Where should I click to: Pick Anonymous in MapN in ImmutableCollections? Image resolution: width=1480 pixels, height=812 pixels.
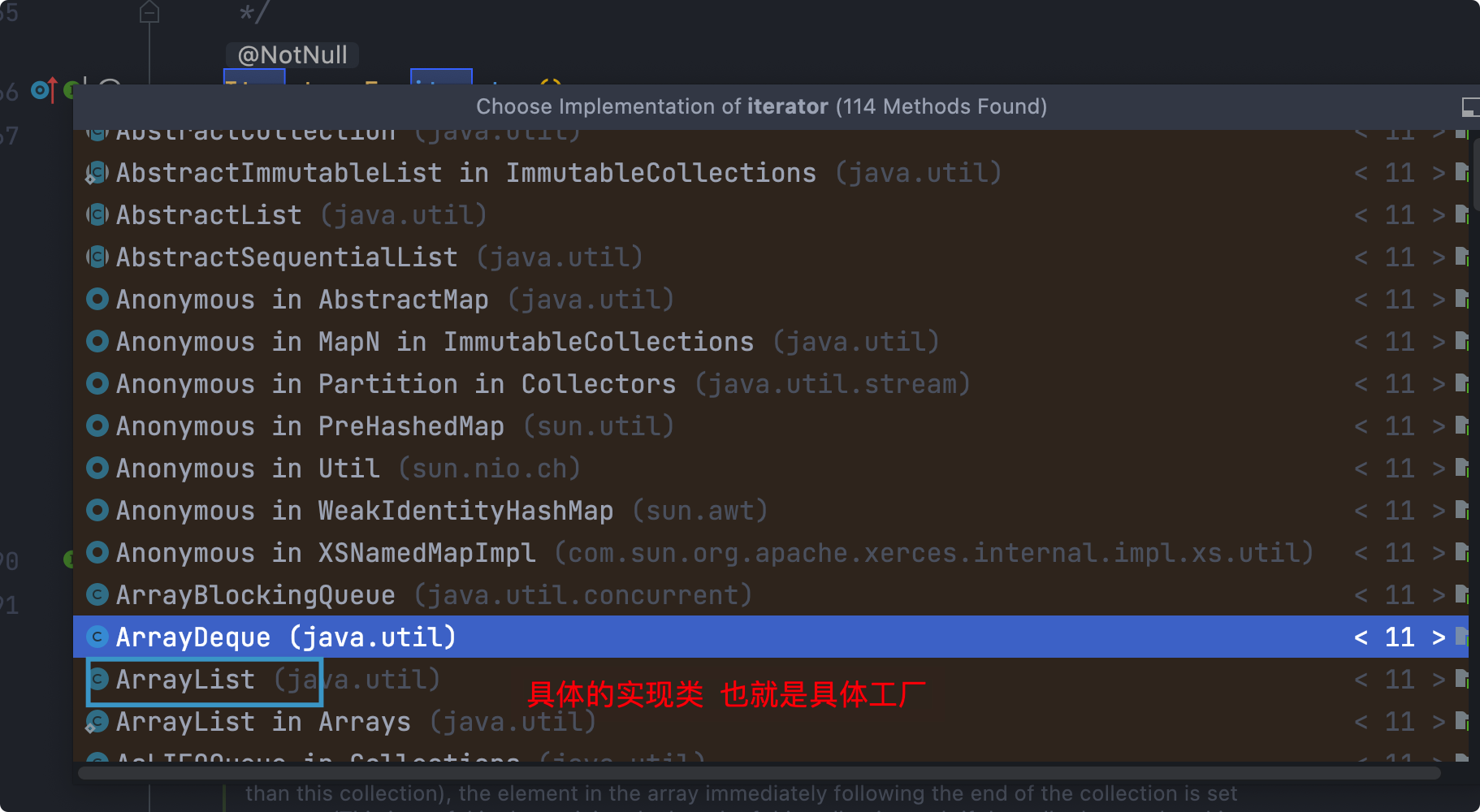point(771,342)
